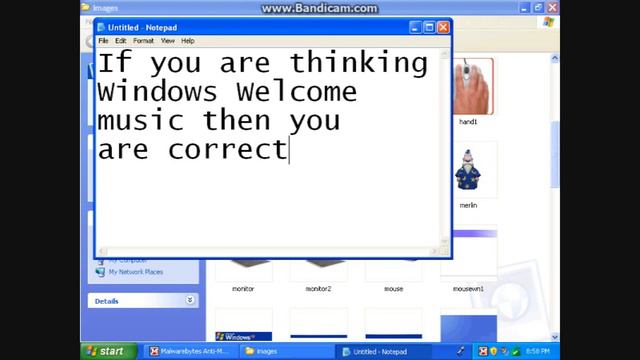Image resolution: width=640 pixels, height=360 pixels.
Task: Click the images window vertical scrollbar thumb
Action: [x=555, y=154]
